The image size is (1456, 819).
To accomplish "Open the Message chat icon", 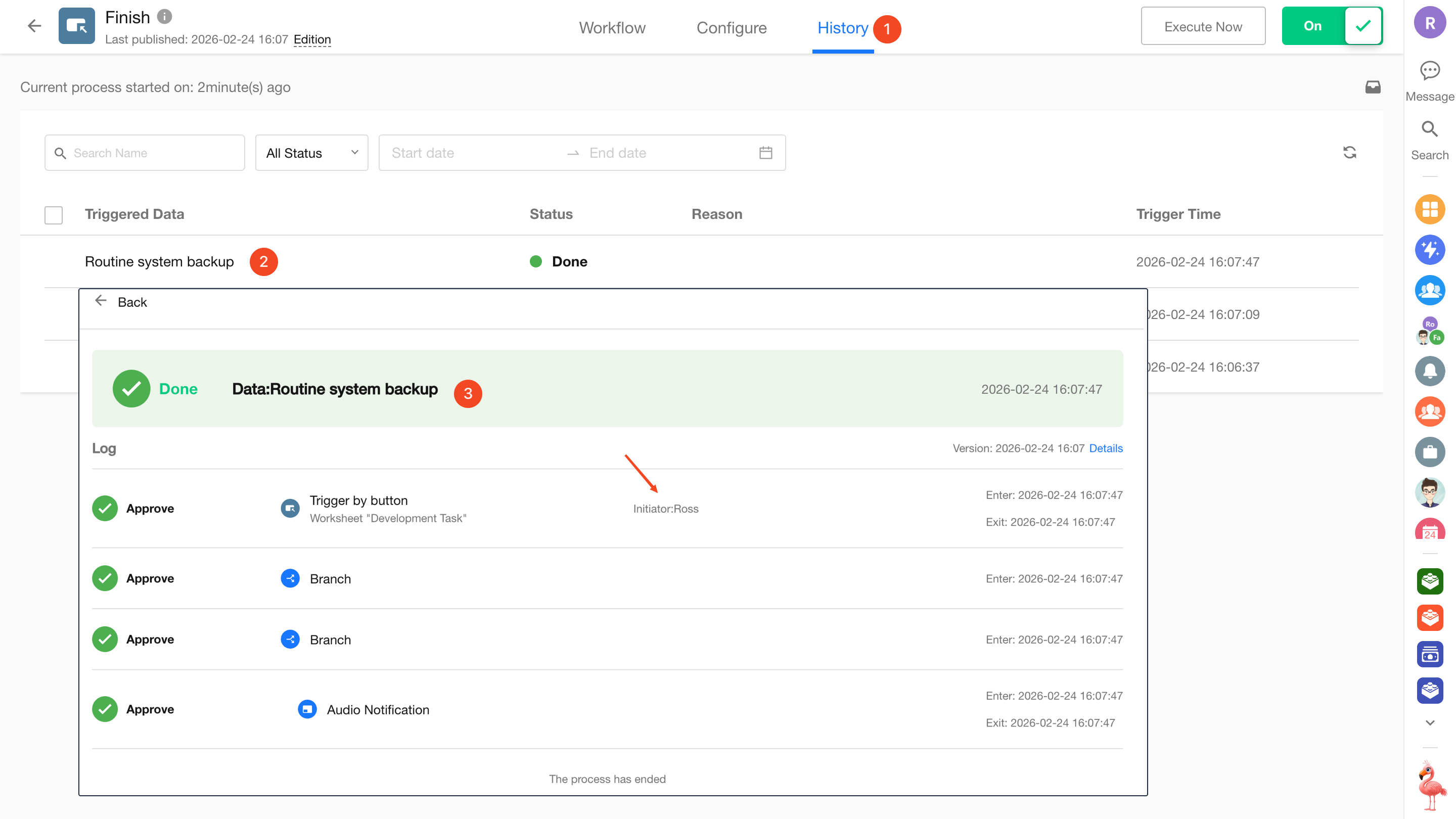I will (x=1429, y=71).
